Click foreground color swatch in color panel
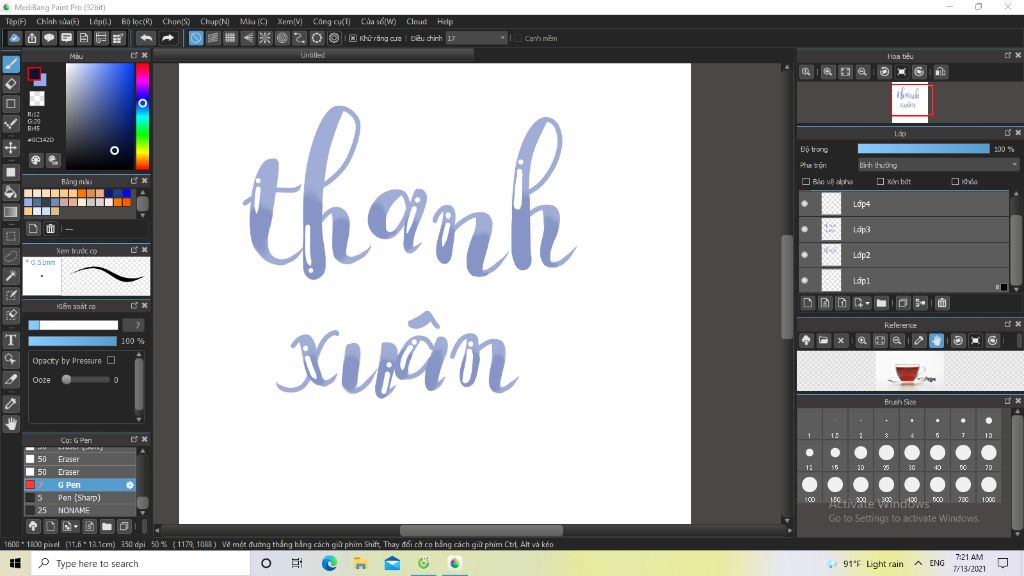Viewport: 1024px width, 576px height. point(34,74)
